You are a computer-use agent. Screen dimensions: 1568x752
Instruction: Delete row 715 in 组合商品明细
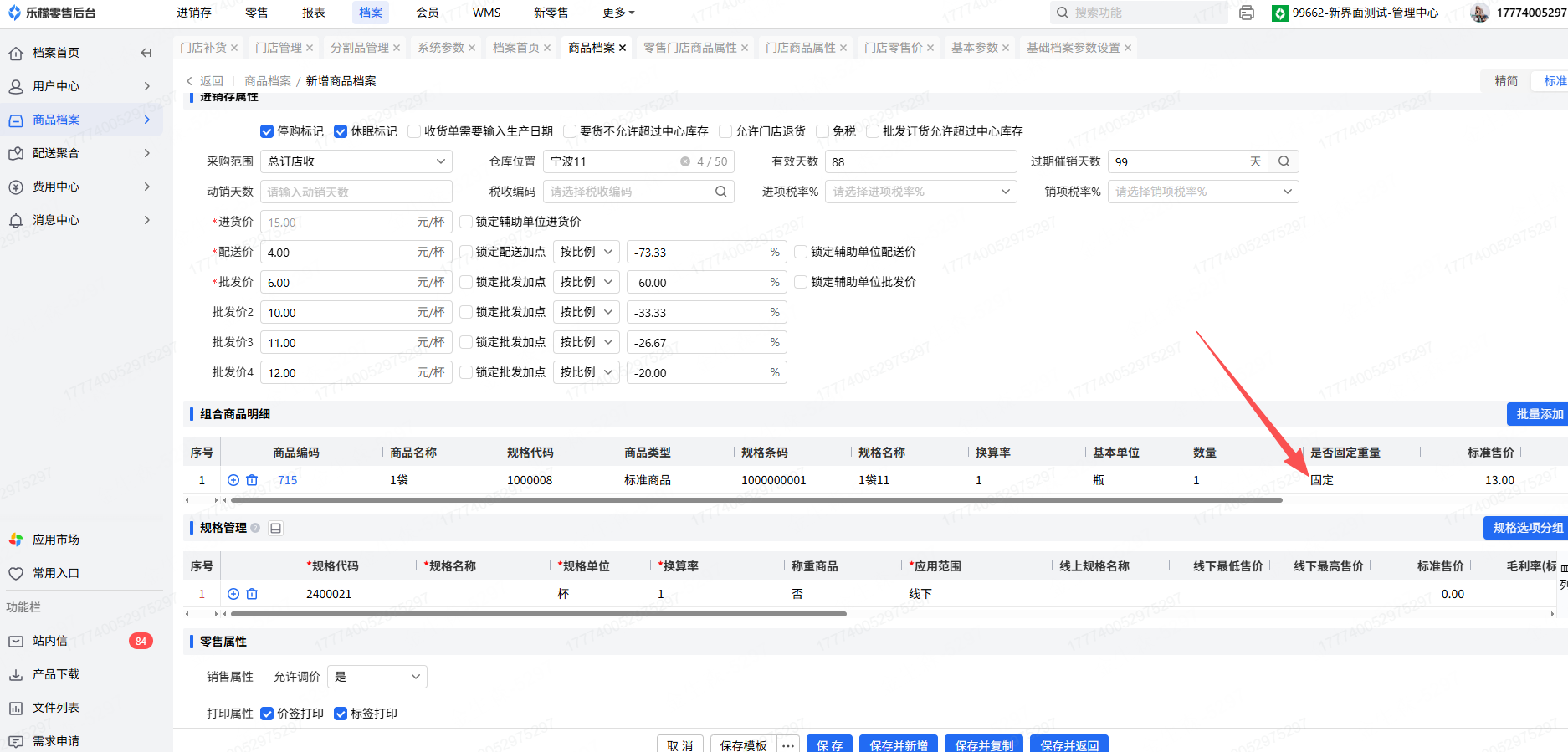coord(252,480)
